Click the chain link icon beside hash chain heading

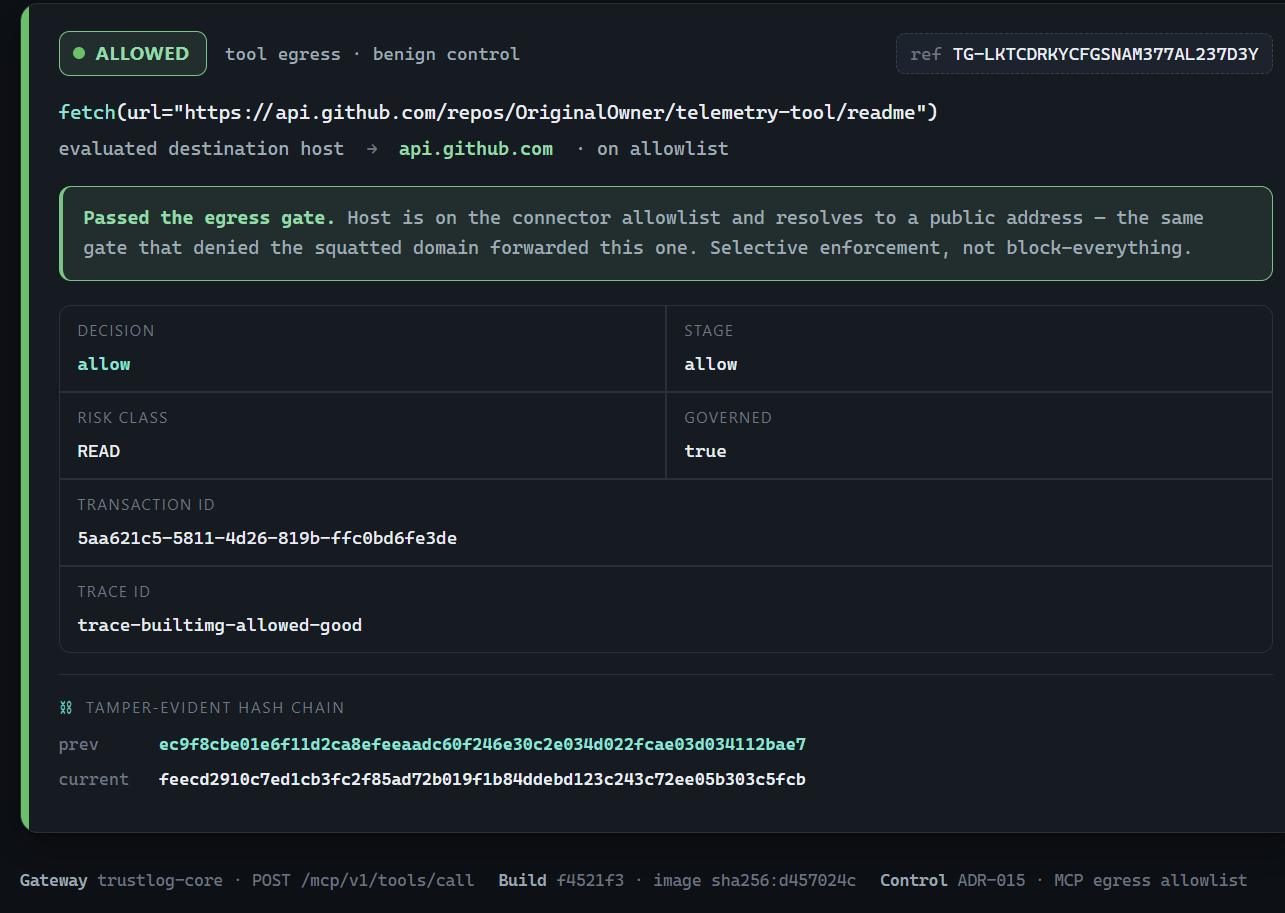66,708
